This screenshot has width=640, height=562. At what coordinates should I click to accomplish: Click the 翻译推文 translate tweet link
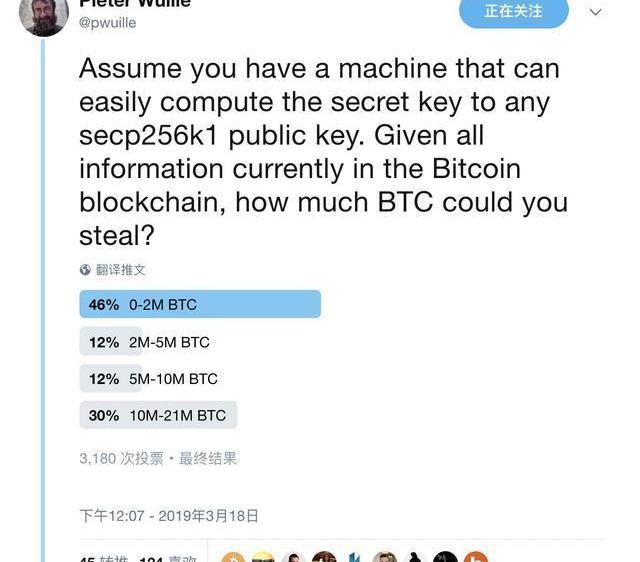tap(121, 270)
